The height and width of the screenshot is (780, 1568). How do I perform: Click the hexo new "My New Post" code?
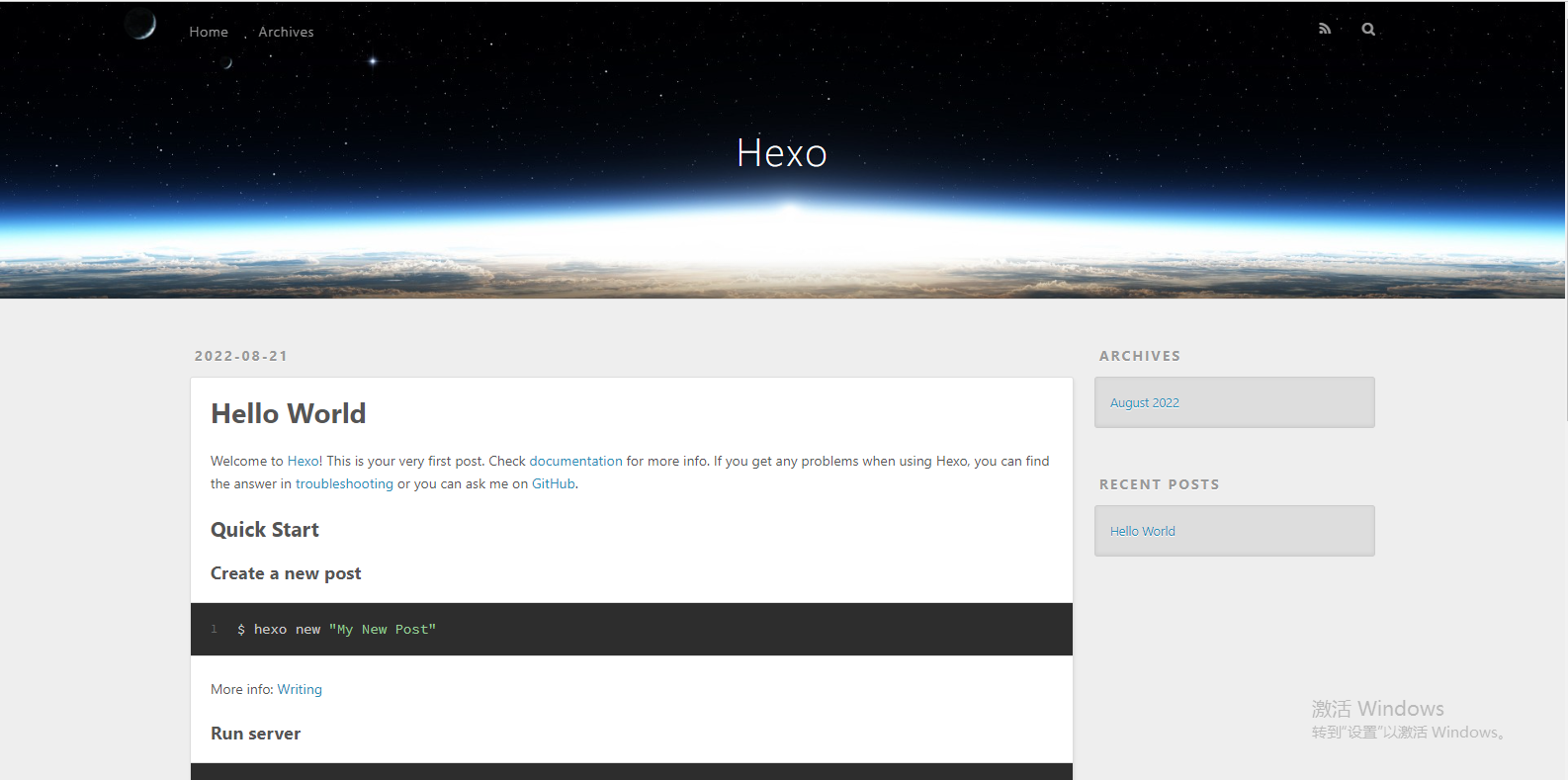[x=336, y=629]
